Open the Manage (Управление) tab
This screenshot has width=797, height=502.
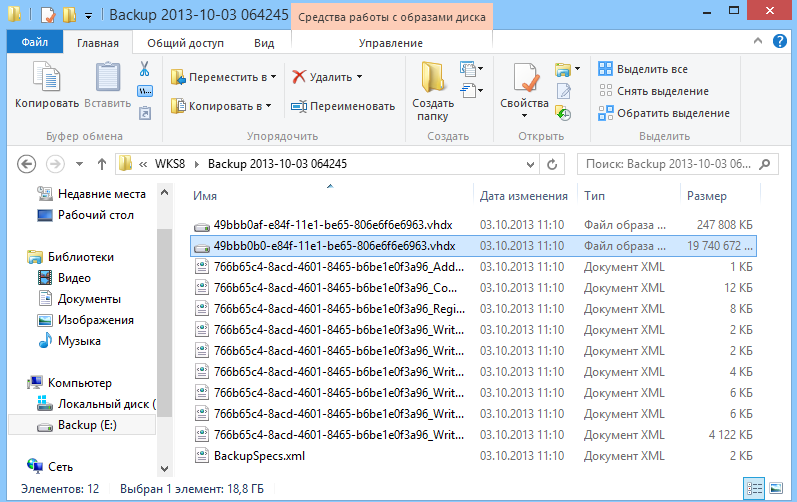click(x=391, y=43)
